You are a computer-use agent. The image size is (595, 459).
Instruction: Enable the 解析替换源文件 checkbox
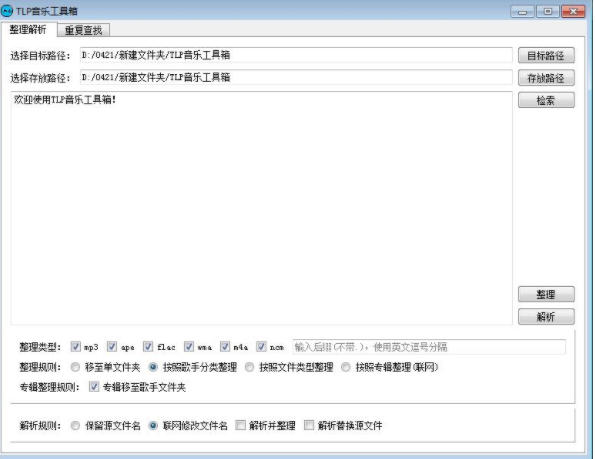[309, 425]
